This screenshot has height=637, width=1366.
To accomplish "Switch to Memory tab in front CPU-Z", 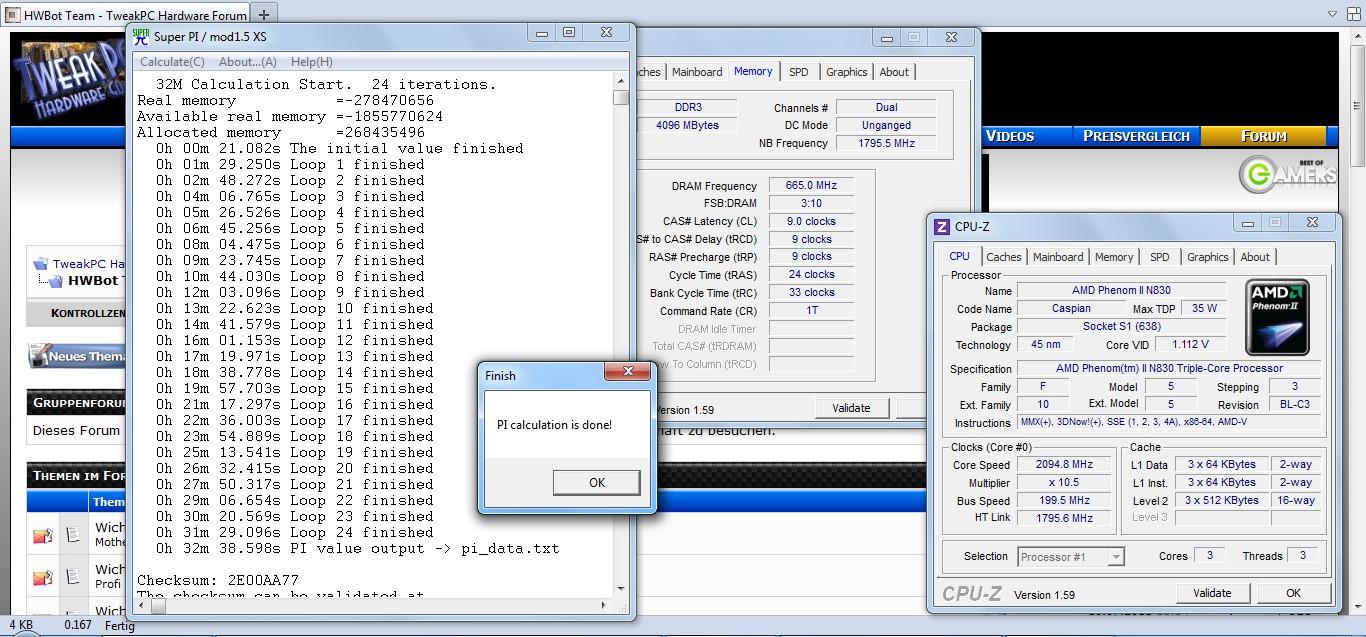I will 1114,257.
